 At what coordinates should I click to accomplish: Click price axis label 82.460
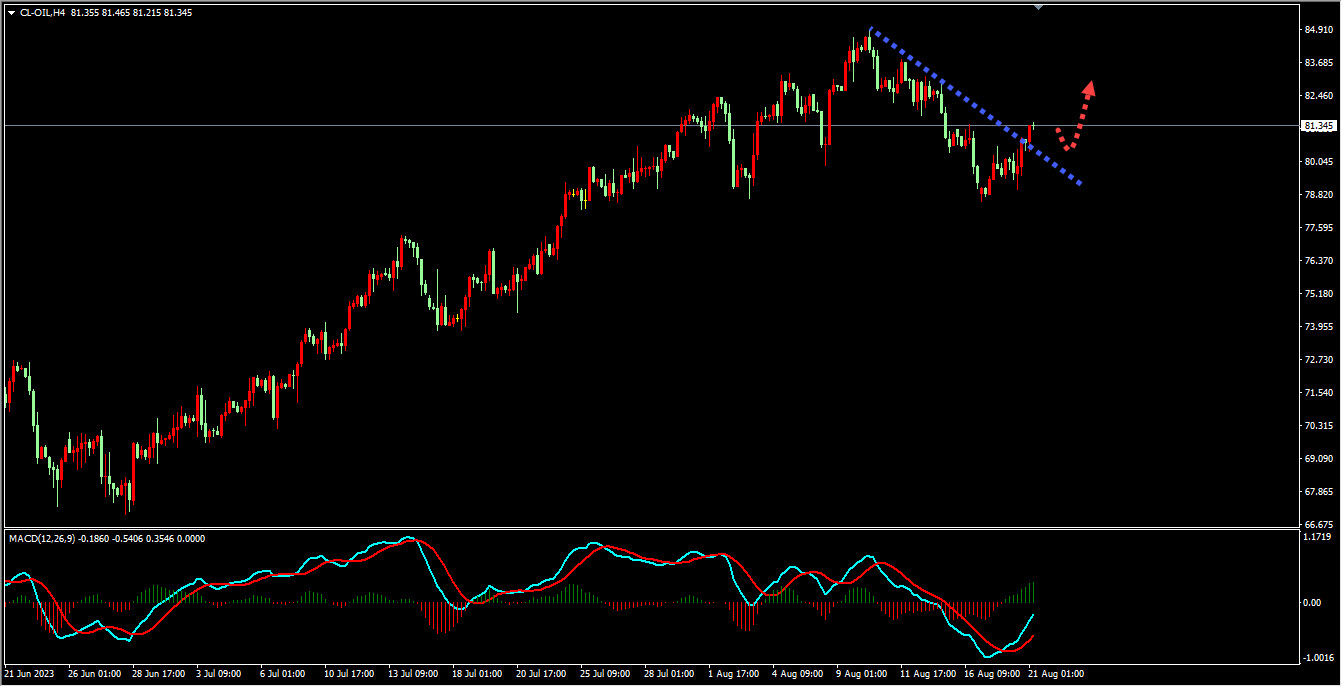(1320, 96)
